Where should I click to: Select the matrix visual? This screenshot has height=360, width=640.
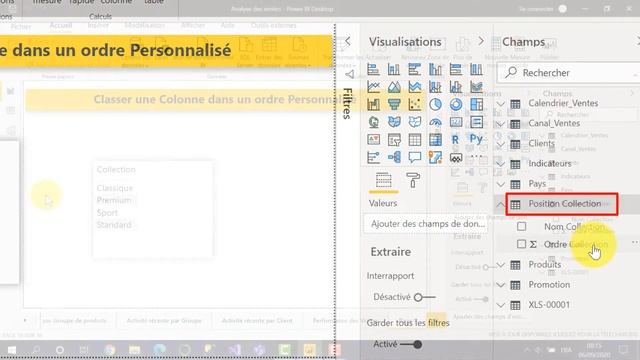click(435, 140)
